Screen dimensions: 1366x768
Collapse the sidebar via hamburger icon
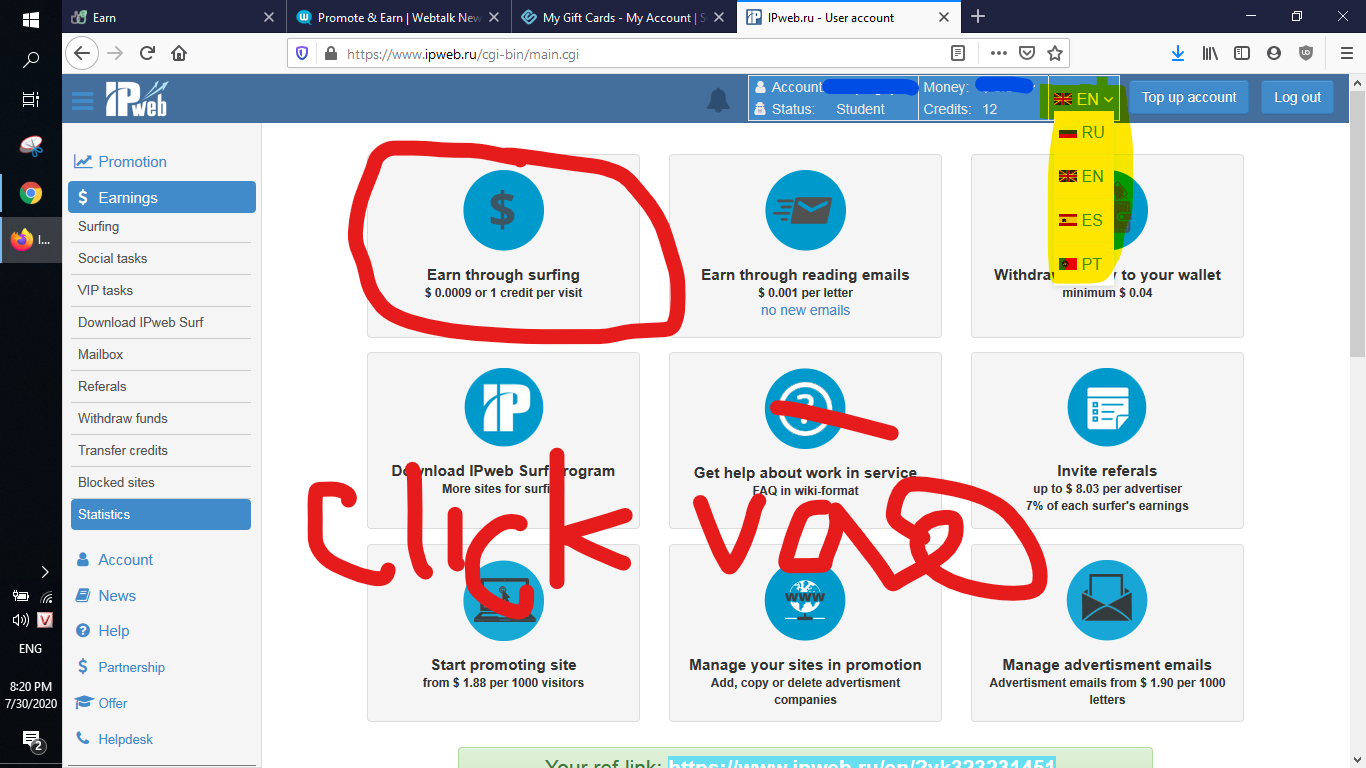point(82,98)
